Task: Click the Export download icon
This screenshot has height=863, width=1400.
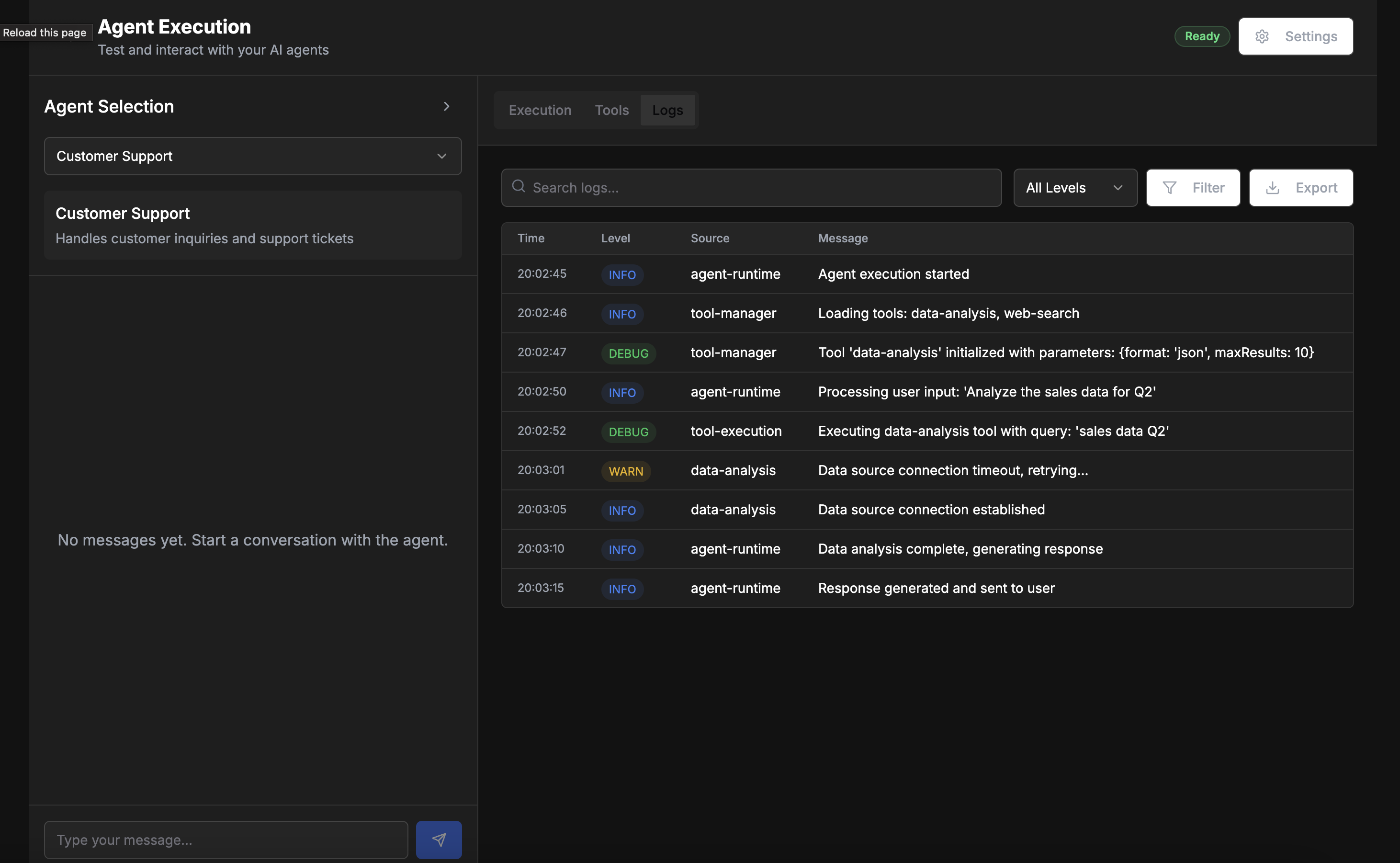Action: 1272,188
